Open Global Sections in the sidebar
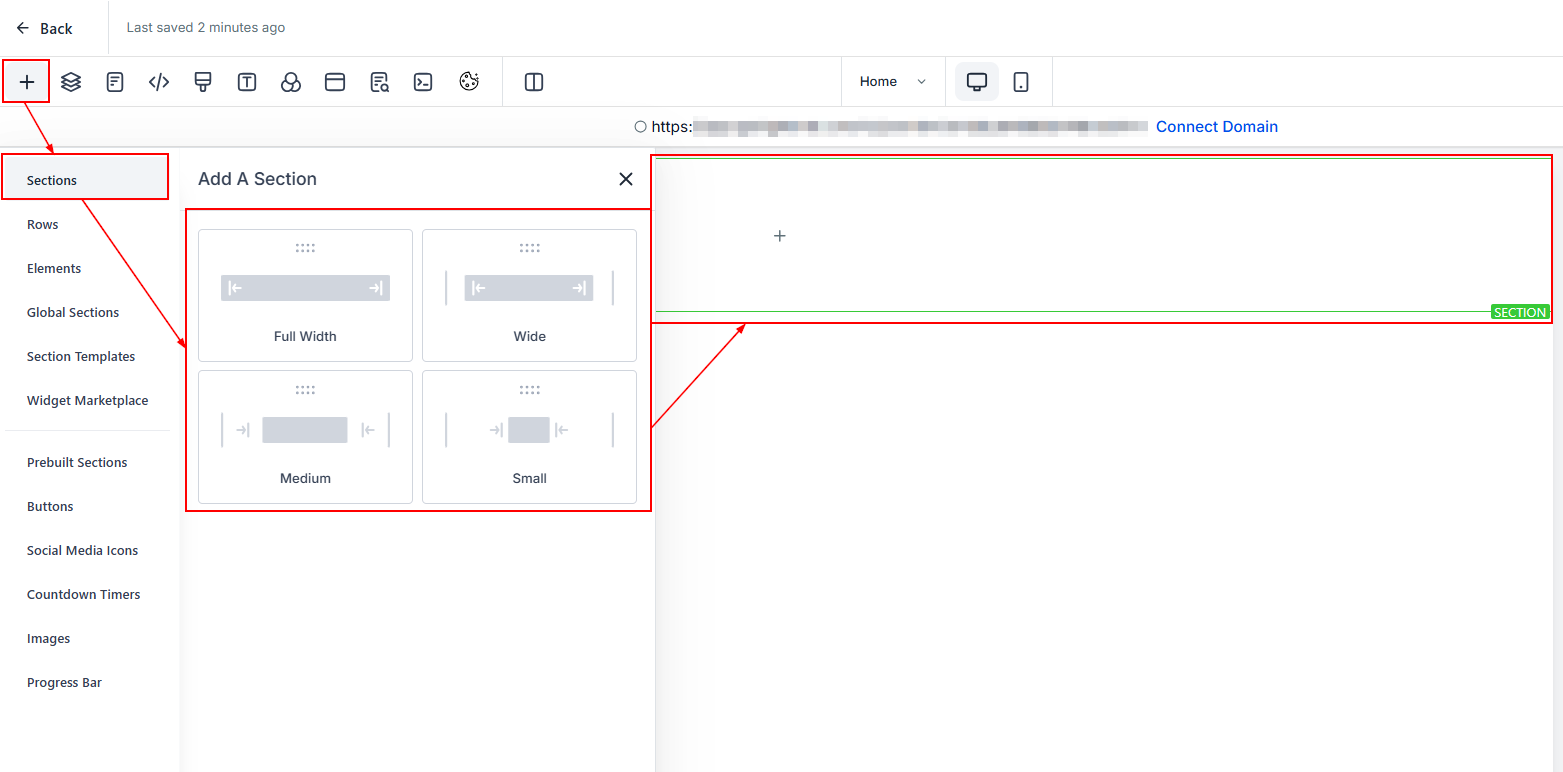Image resolution: width=1563 pixels, height=772 pixels. click(73, 313)
